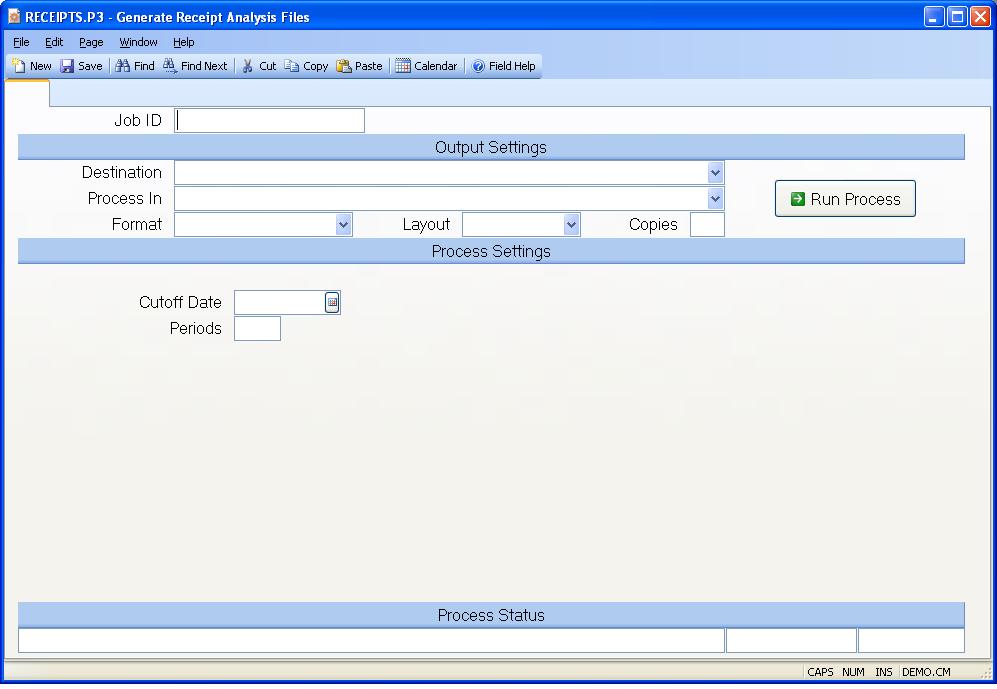Open the Layout dropdown

(570, 224)
